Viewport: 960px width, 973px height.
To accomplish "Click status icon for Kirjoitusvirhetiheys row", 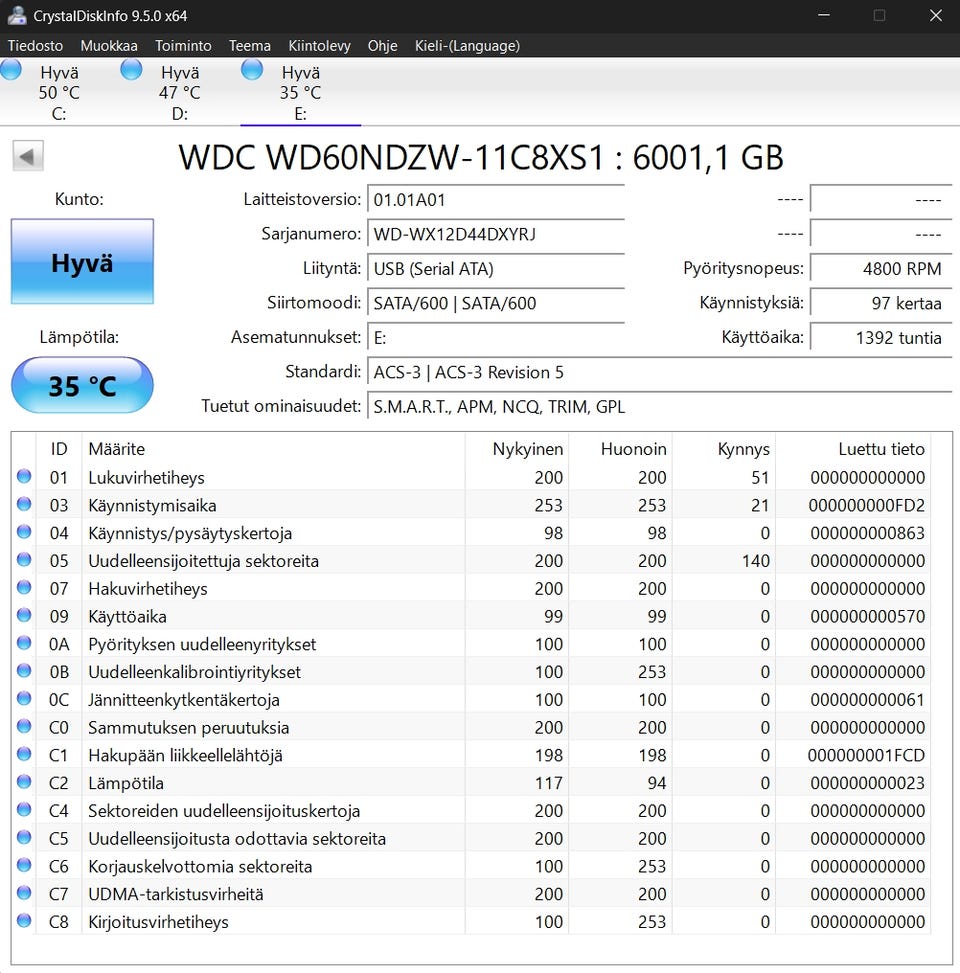I will [24, 921].
